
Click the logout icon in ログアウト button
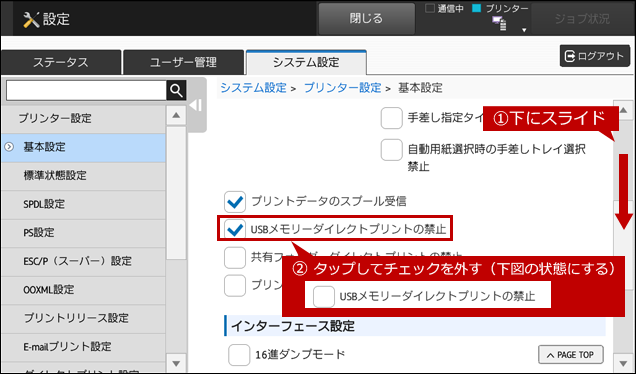pyautogui.click(x=570, y=56)
